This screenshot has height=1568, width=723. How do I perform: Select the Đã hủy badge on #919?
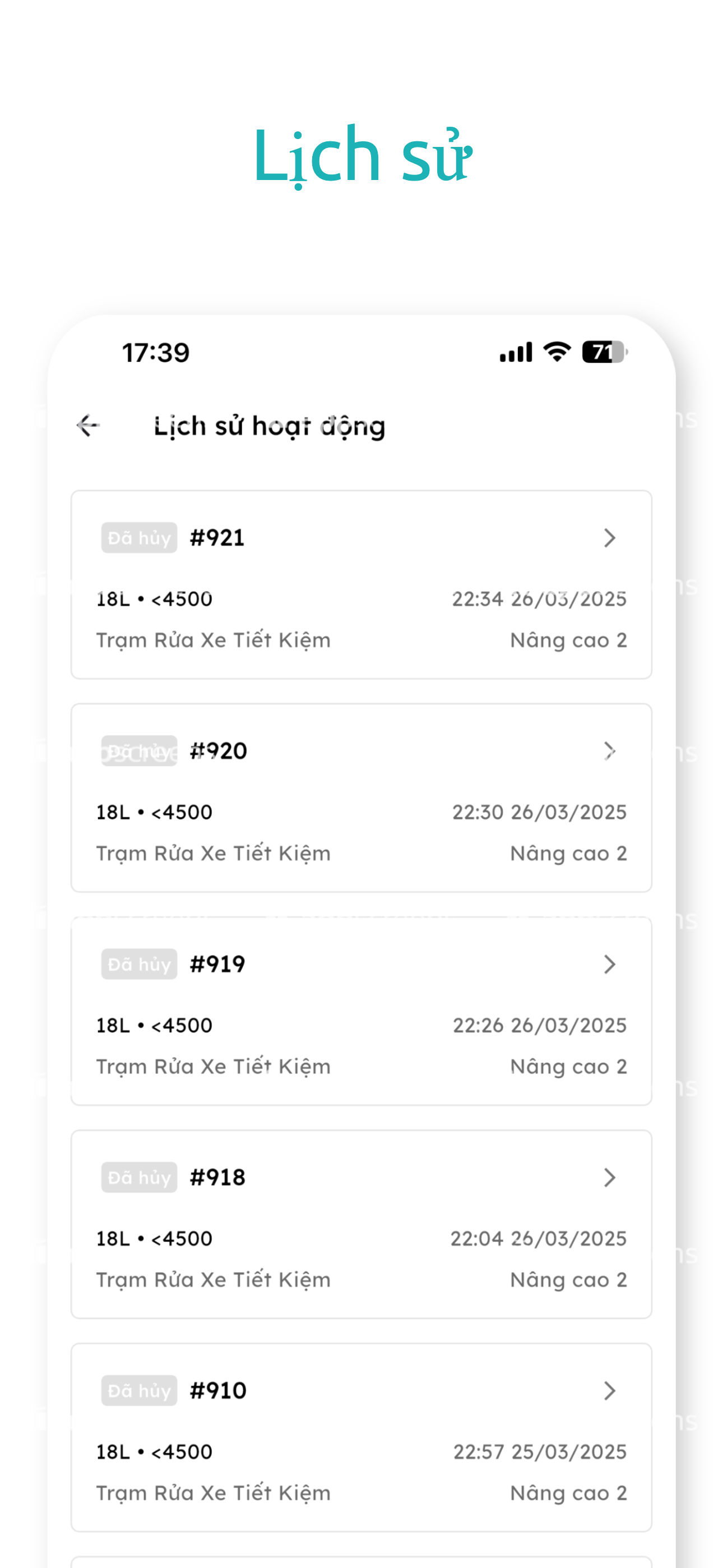[x=140, y=964]
